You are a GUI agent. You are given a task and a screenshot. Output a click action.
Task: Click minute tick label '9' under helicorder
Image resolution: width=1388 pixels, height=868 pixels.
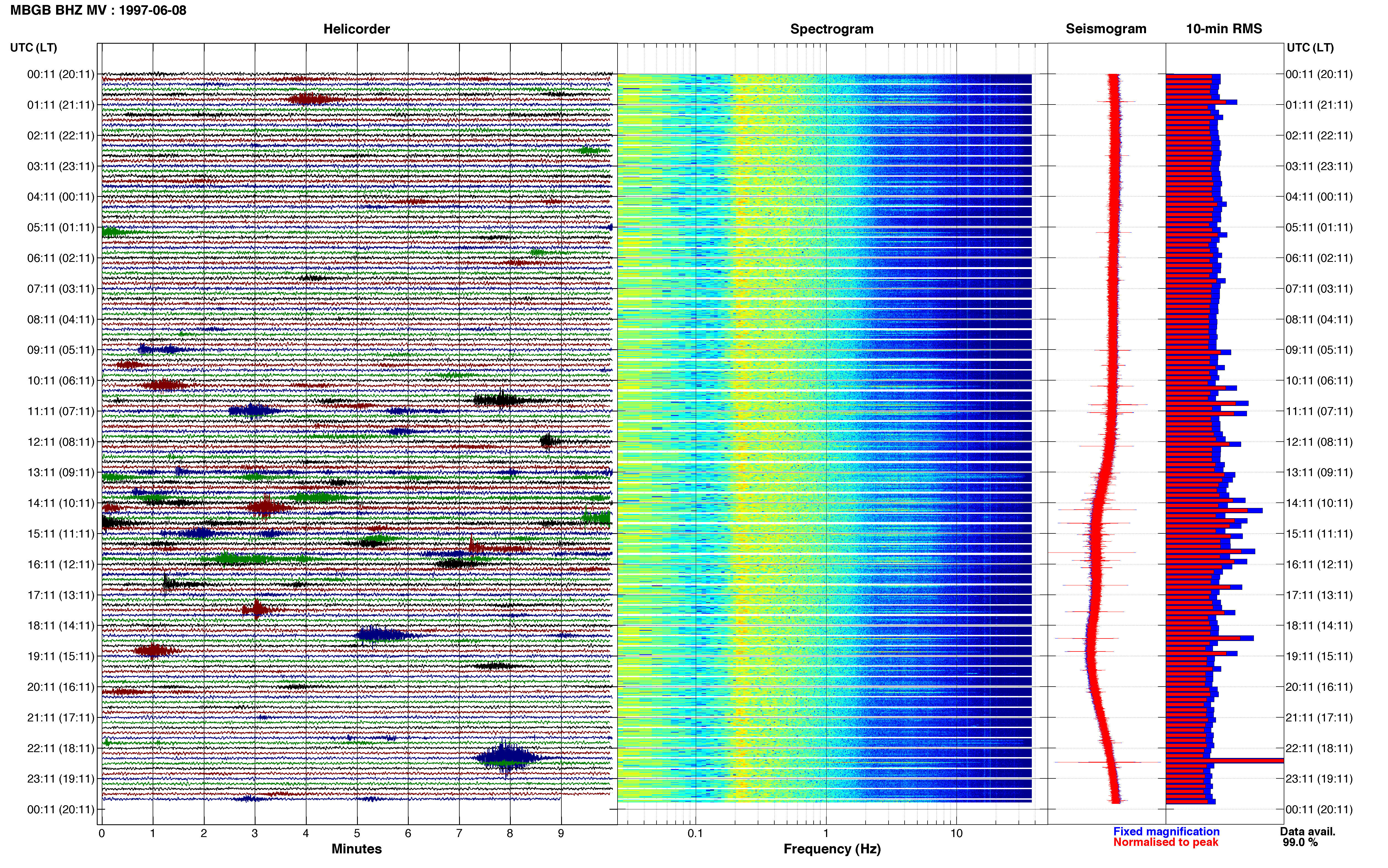tap(561, 833)
